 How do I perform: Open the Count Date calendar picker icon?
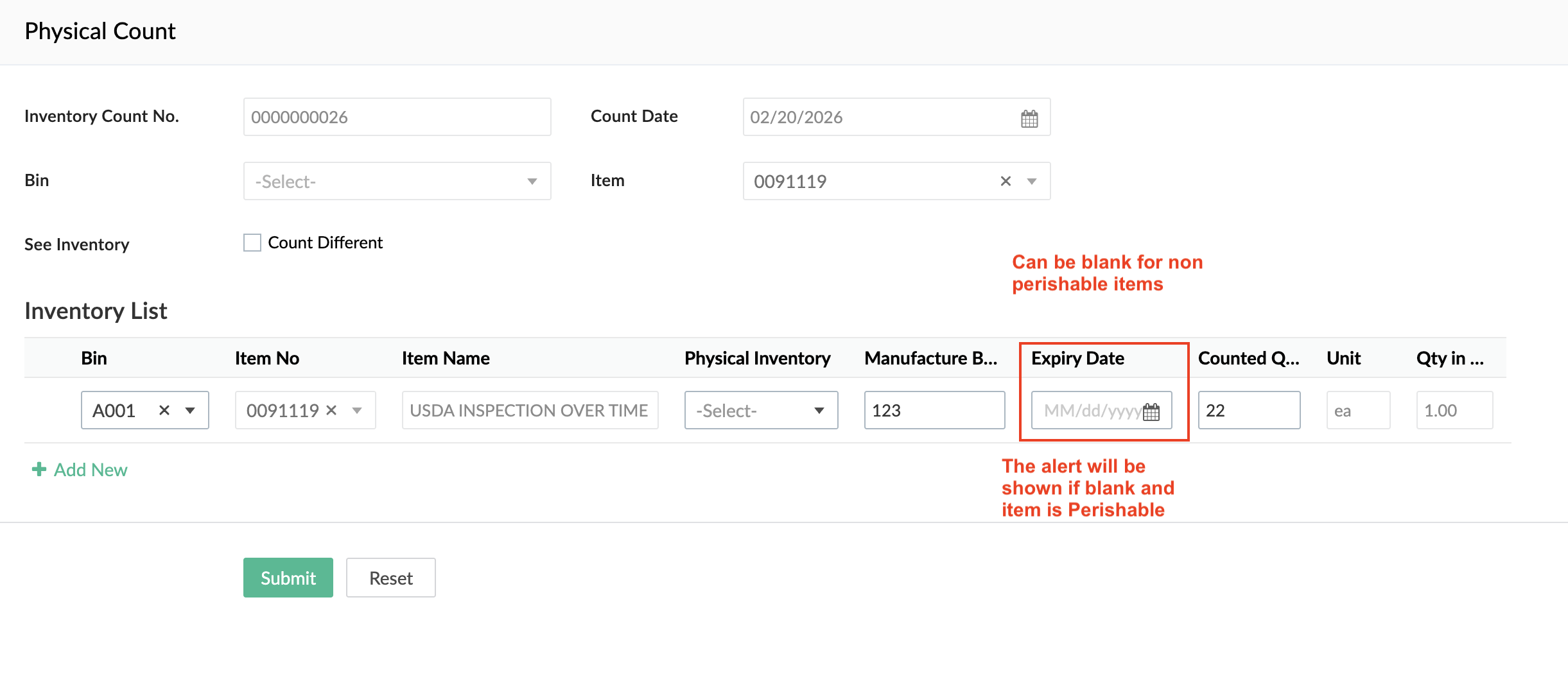click(1029, 119)
